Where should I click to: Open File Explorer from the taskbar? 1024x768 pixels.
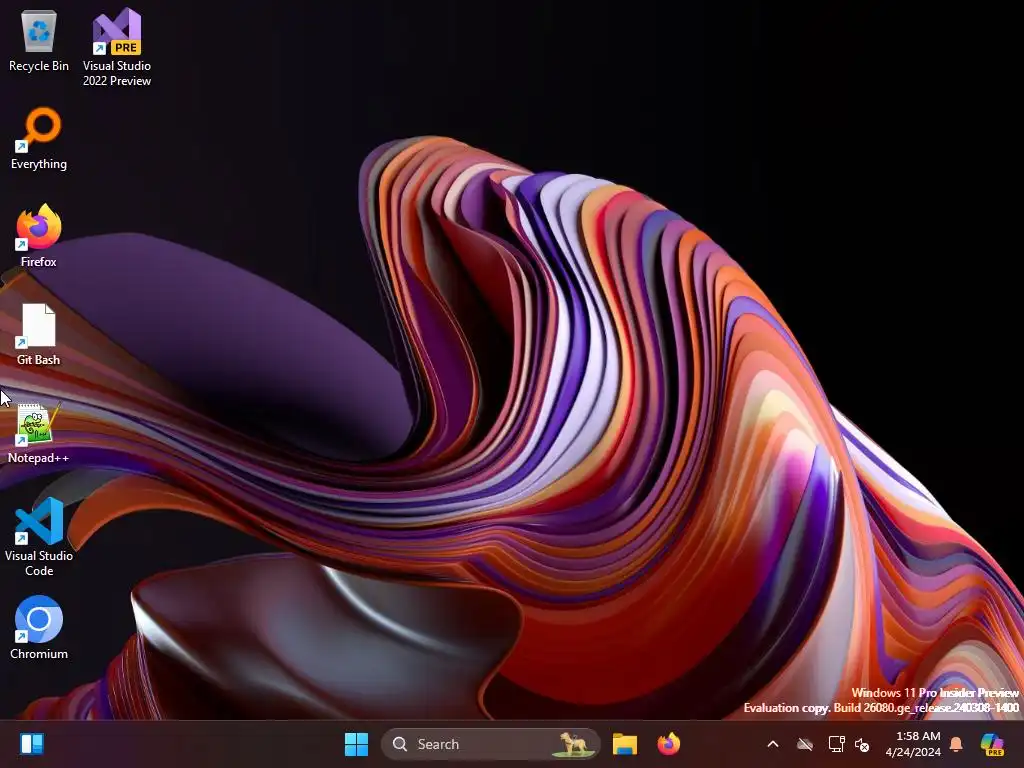[x=625, y=744]
